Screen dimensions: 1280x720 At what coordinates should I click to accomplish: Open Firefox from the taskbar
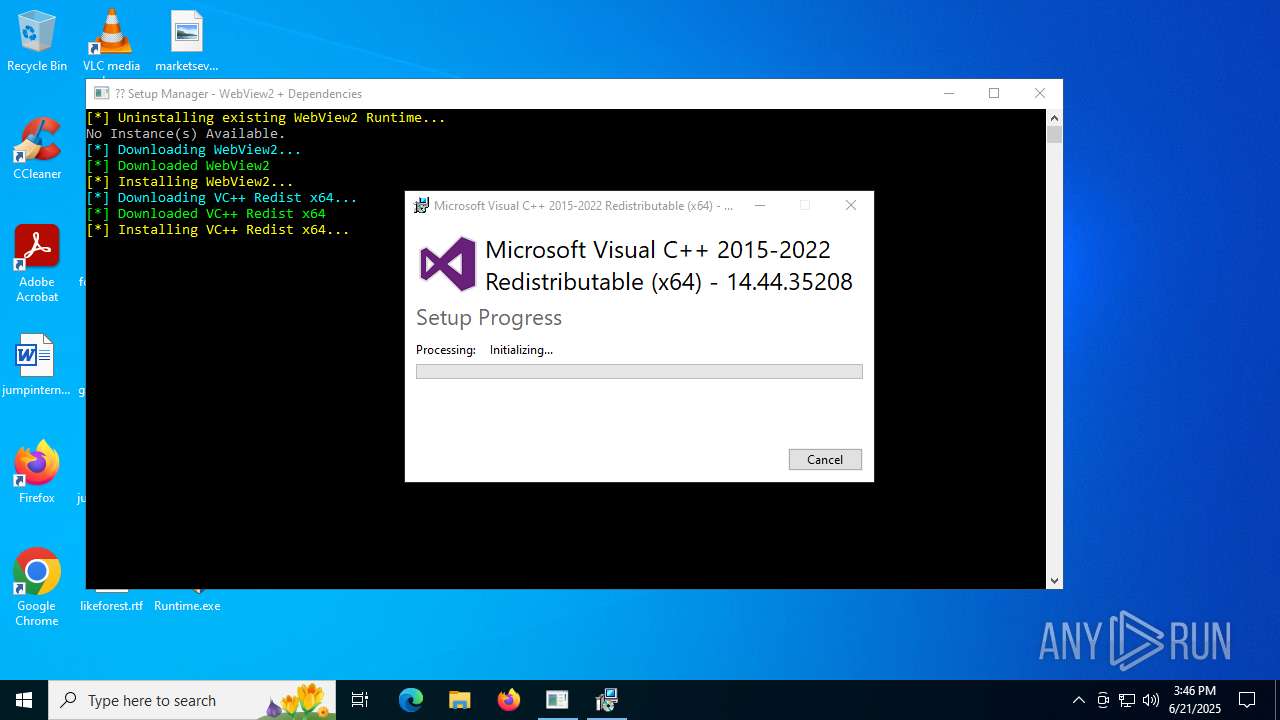click(508, 700)
